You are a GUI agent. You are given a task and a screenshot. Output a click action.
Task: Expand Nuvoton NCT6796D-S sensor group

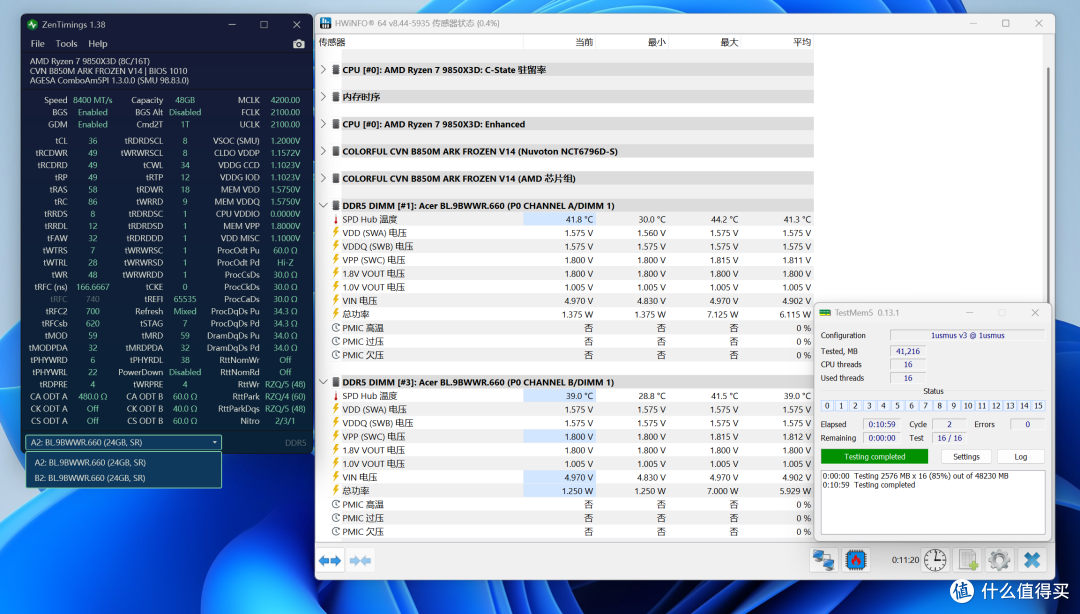tap(323, 151)
